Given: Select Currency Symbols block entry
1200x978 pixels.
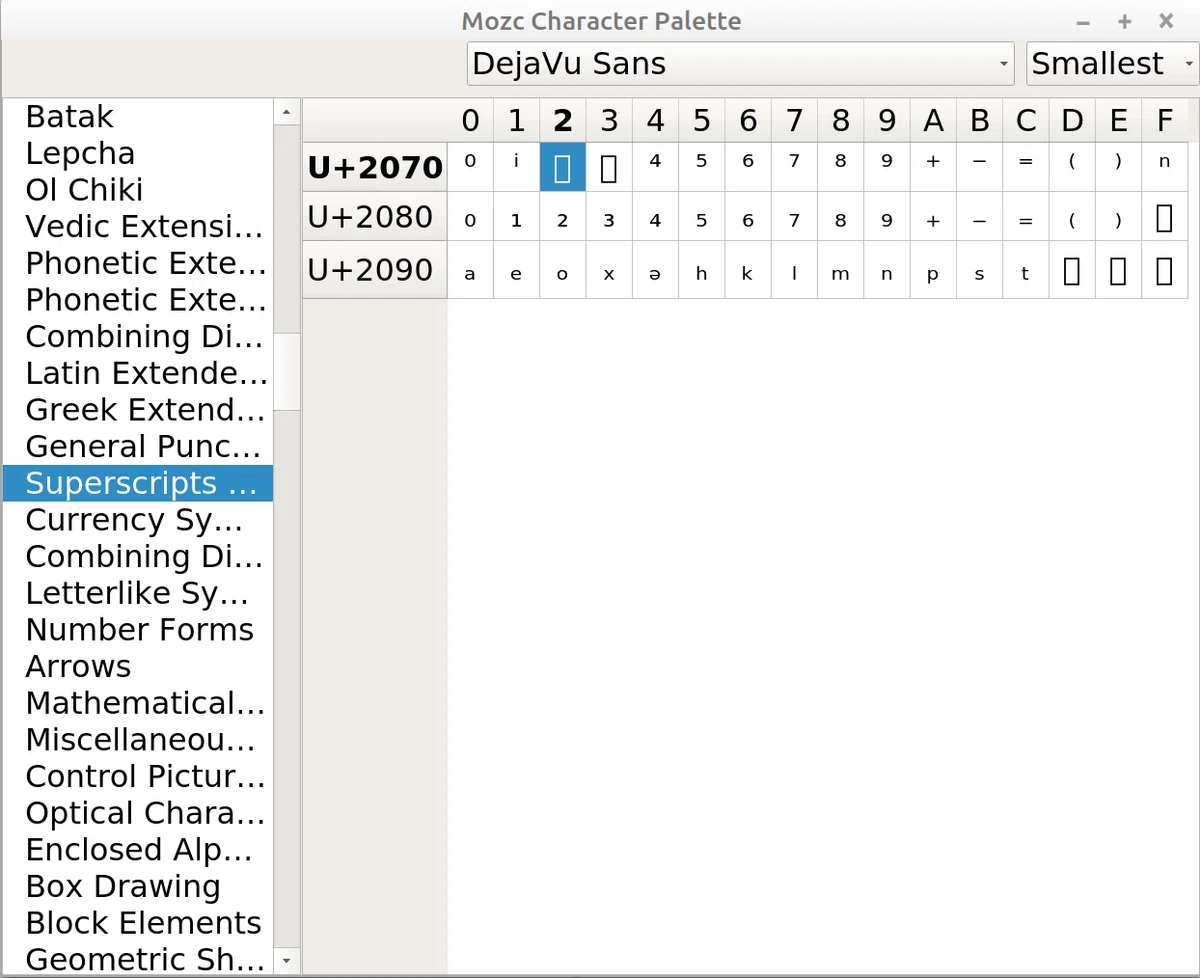Looking at the screenshot, I should tap(138, 520).
